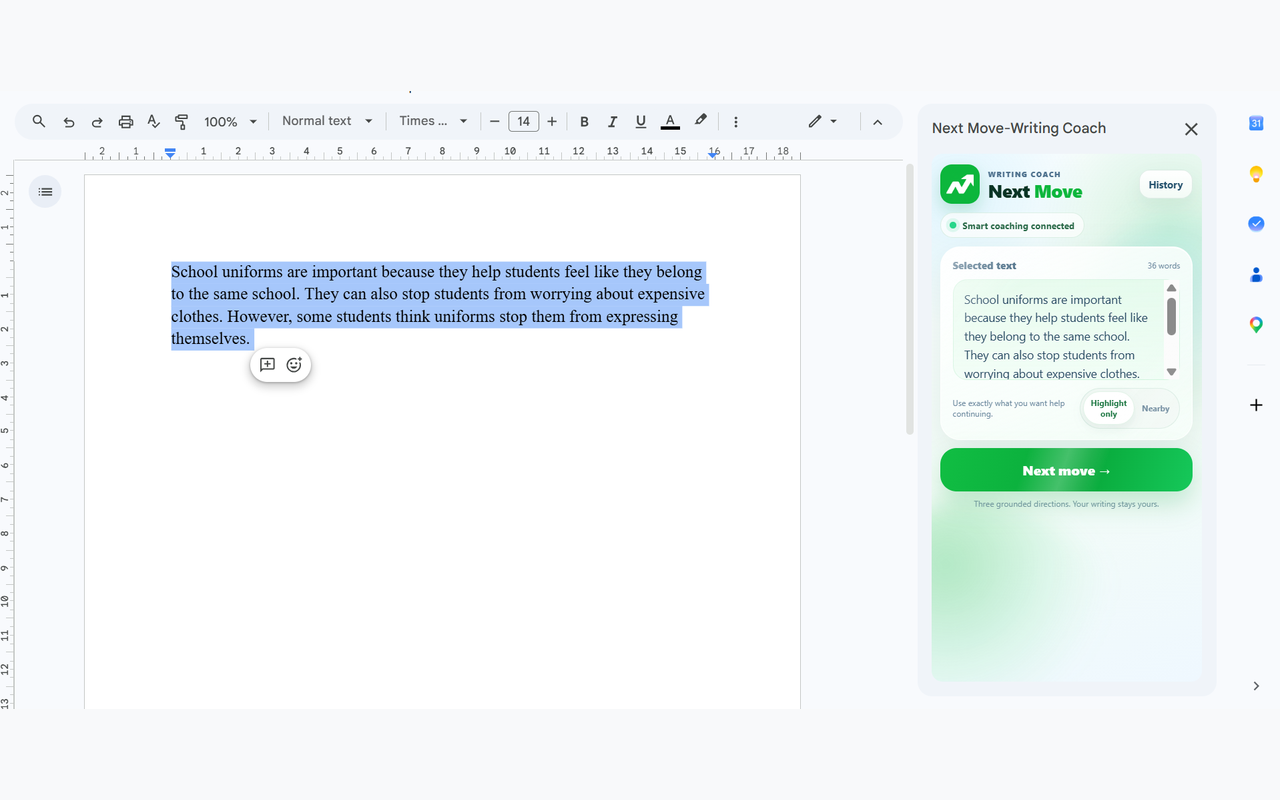Open the text color picker

click(670, 122)
